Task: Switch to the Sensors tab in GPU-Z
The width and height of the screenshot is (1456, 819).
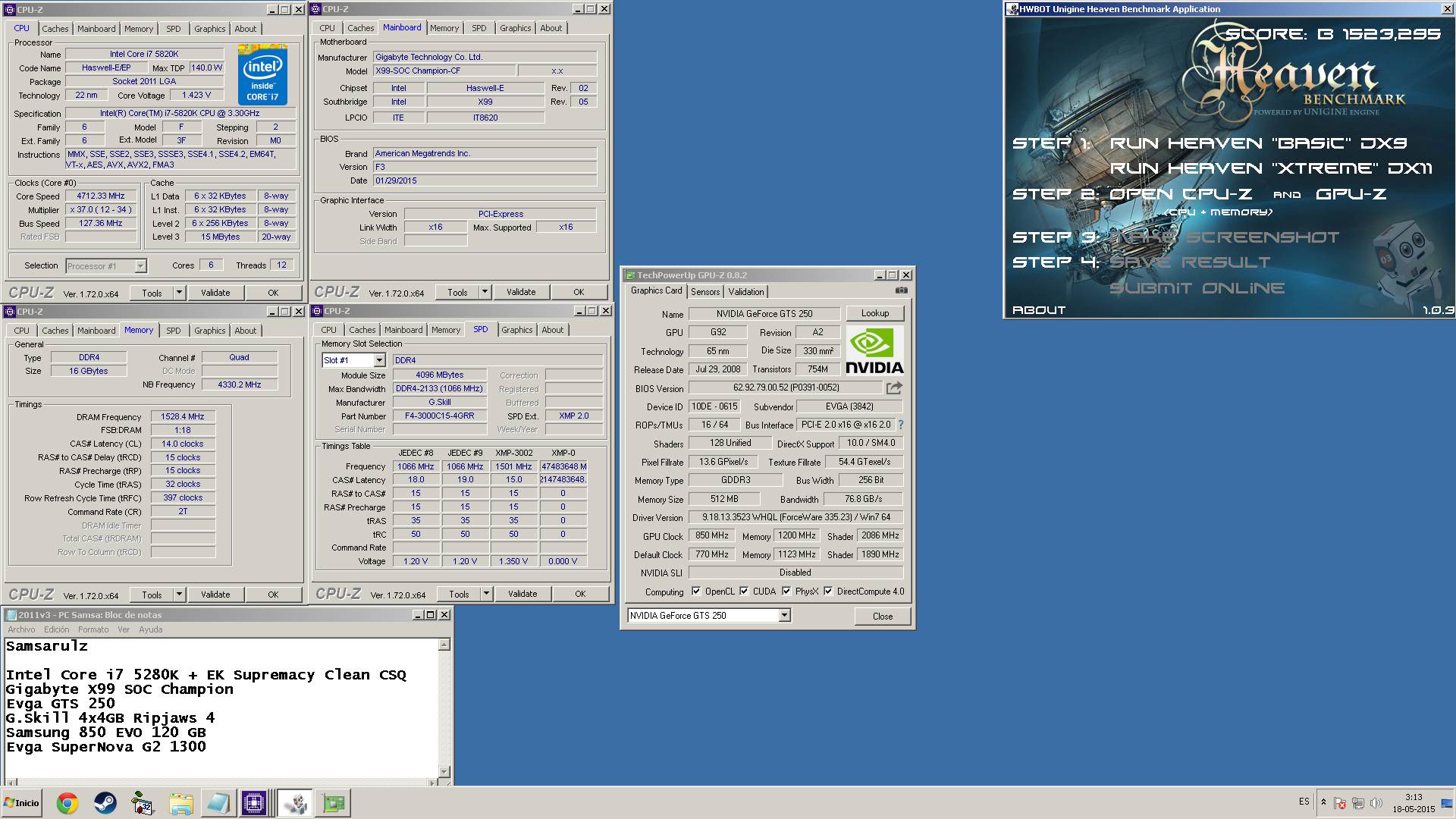Action: 705,292
